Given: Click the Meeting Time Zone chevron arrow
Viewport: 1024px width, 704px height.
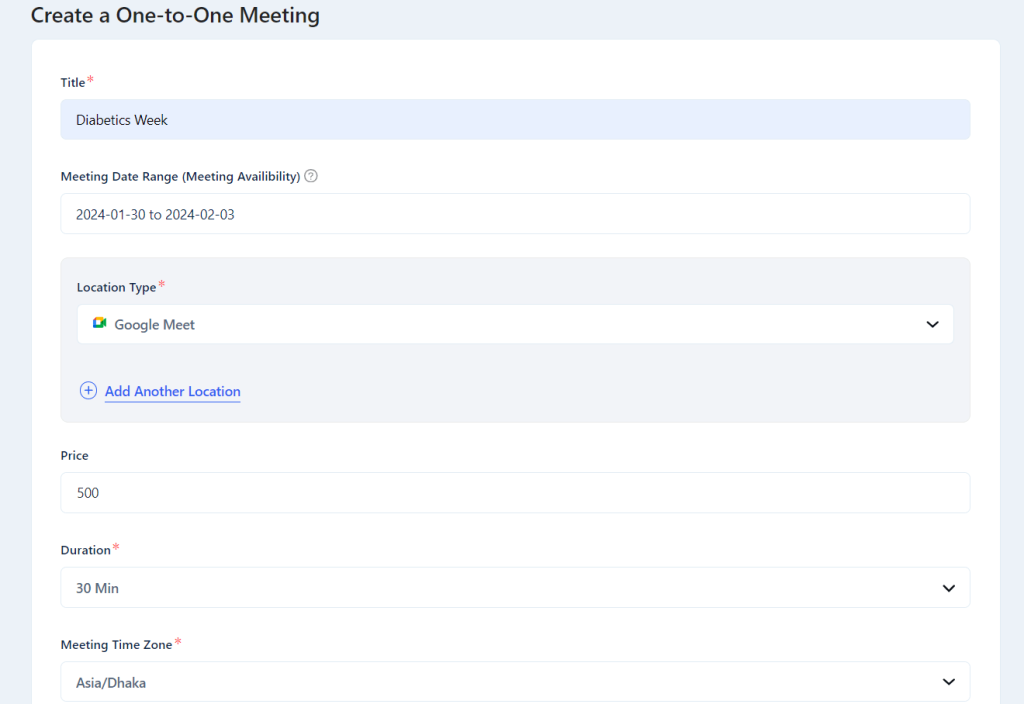Looking at the screenshot, I should [948, 681].
